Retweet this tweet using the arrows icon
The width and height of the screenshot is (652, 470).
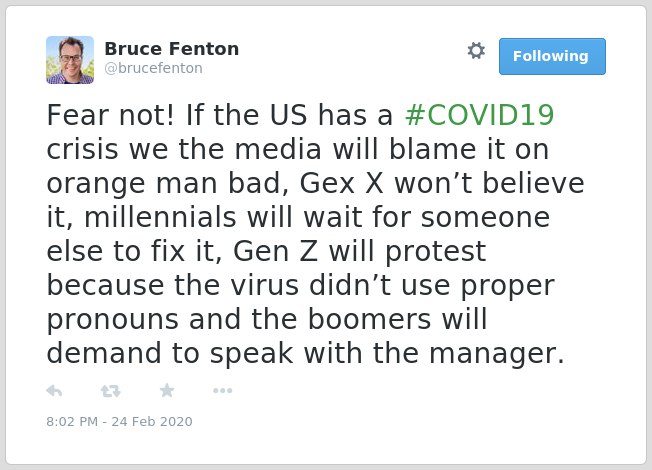coord(111,391)
